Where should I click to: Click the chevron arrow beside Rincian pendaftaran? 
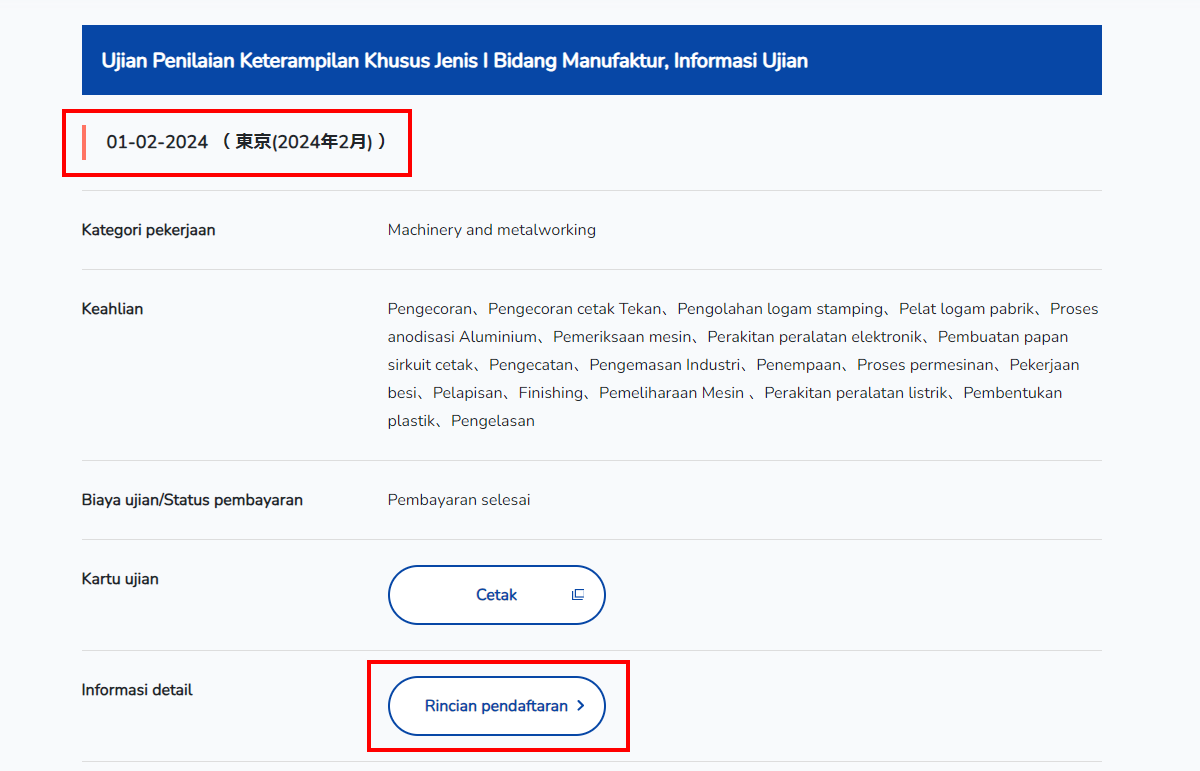(x=581, y=706)
